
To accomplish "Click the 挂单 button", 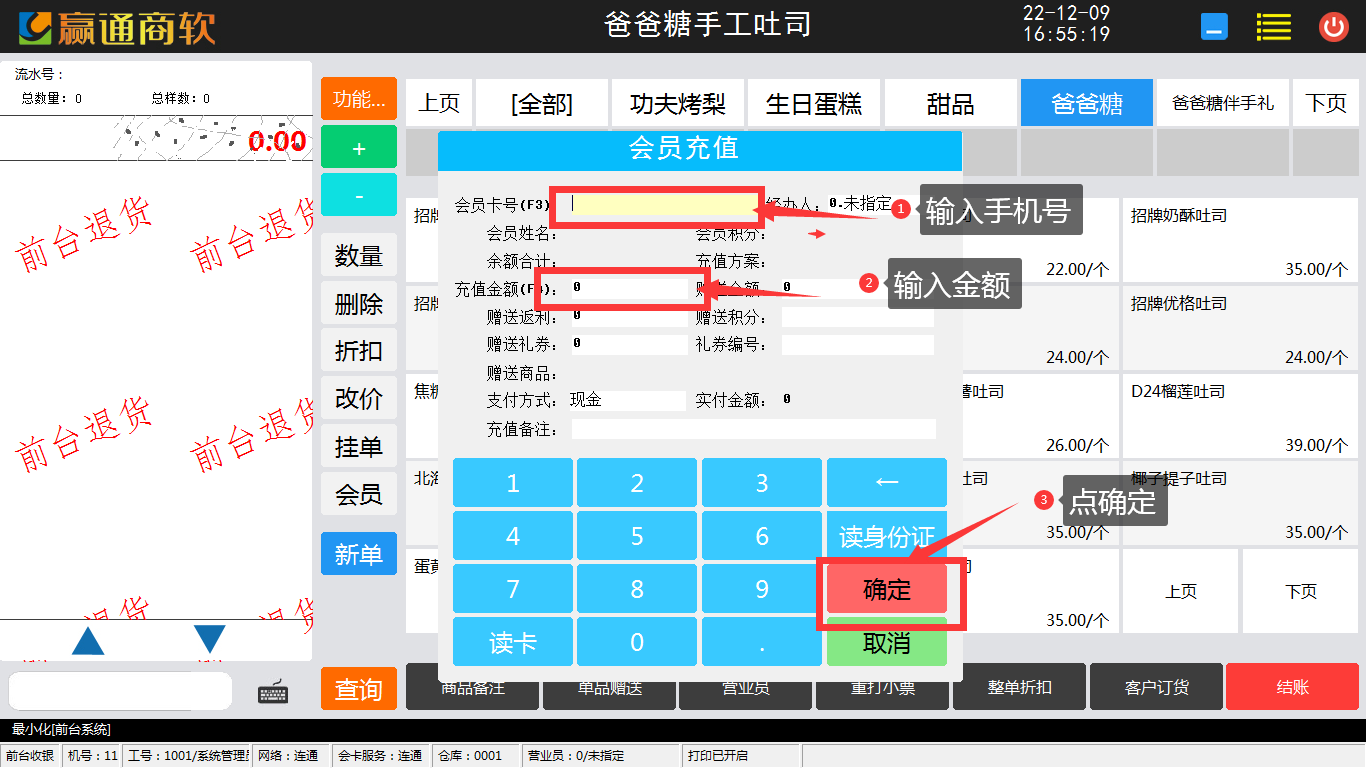I will coord(359,446).
